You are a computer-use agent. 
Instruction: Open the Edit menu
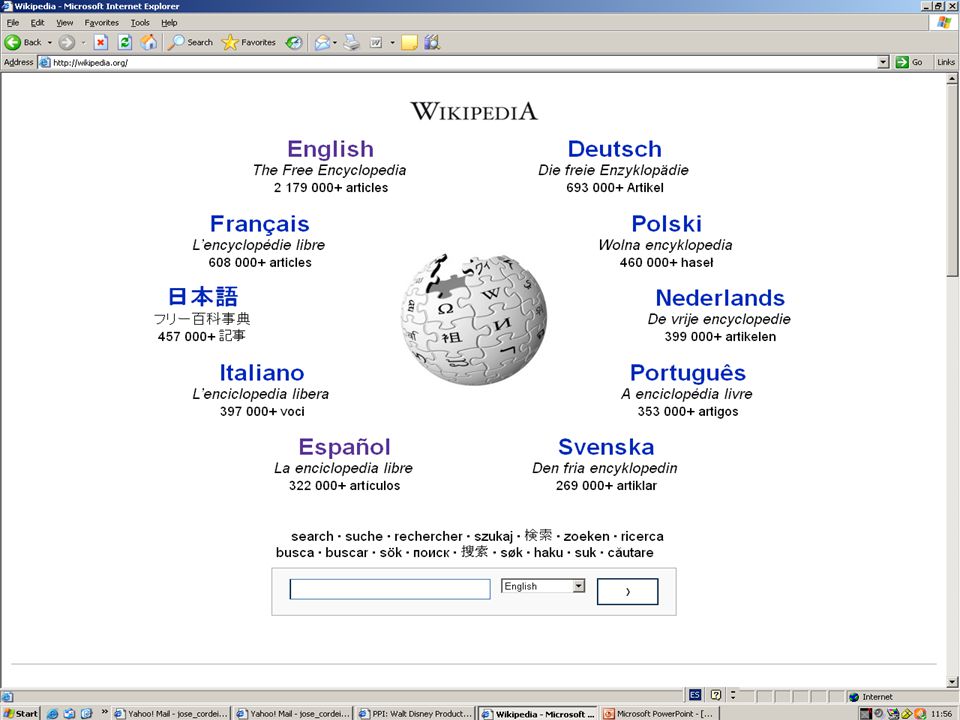tap(37, 23)
